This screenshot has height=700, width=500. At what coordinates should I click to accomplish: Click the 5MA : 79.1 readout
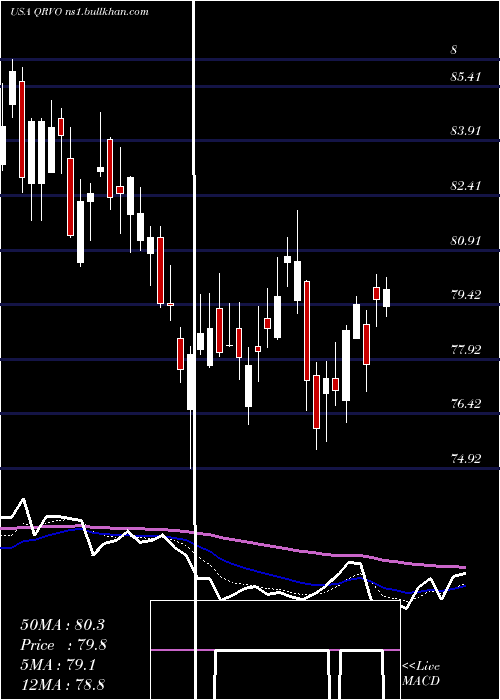(58, 665)
